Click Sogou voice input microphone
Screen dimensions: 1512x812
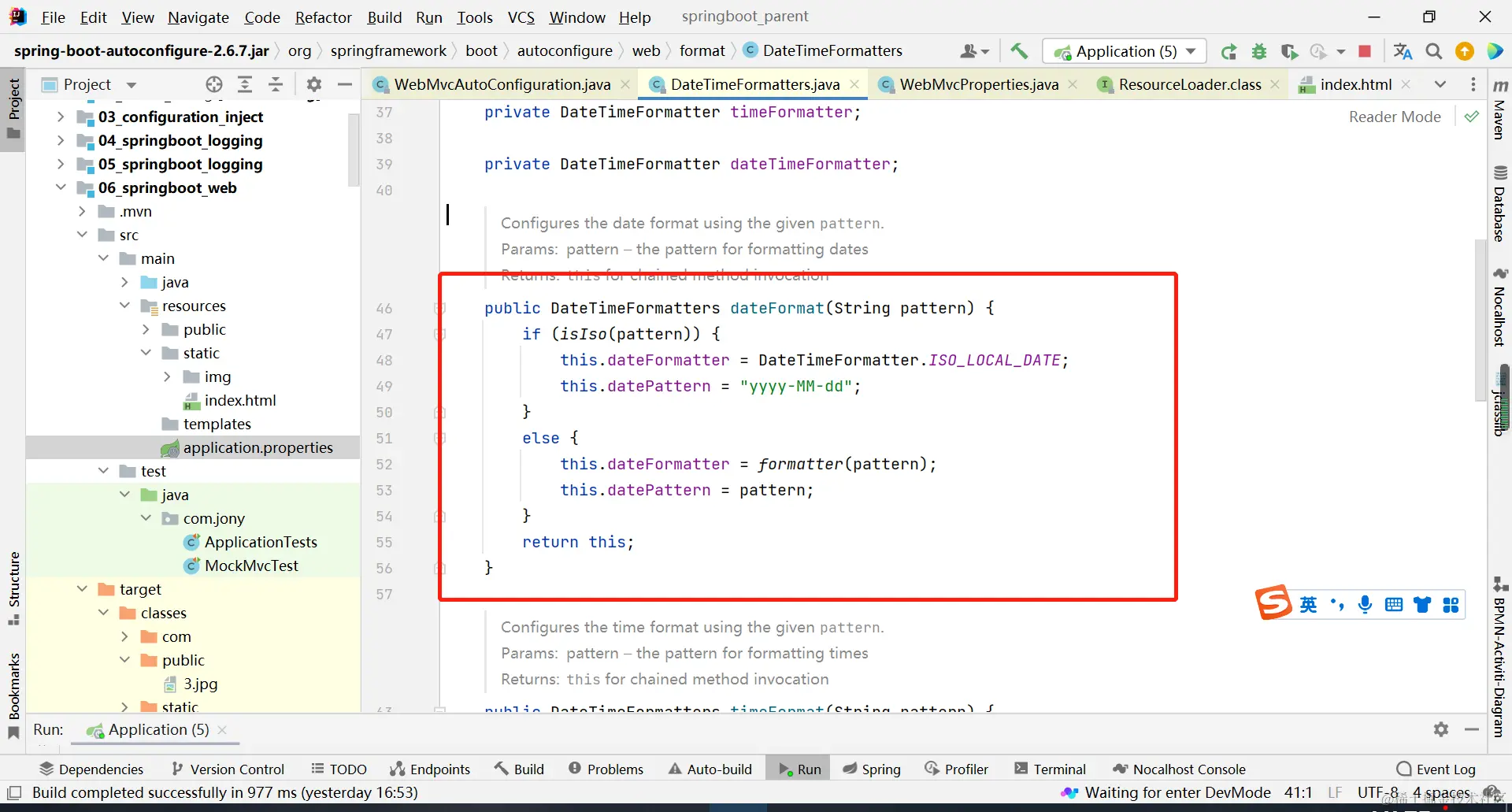click(1366, 604)
